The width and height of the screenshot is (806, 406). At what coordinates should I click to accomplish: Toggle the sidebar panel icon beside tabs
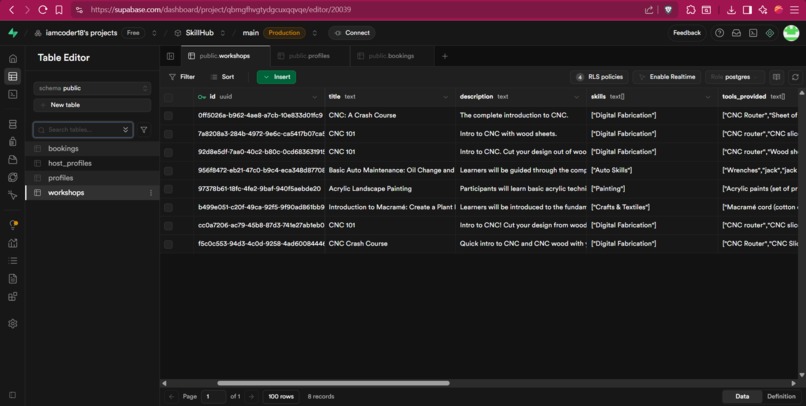[x=170, y=56]
